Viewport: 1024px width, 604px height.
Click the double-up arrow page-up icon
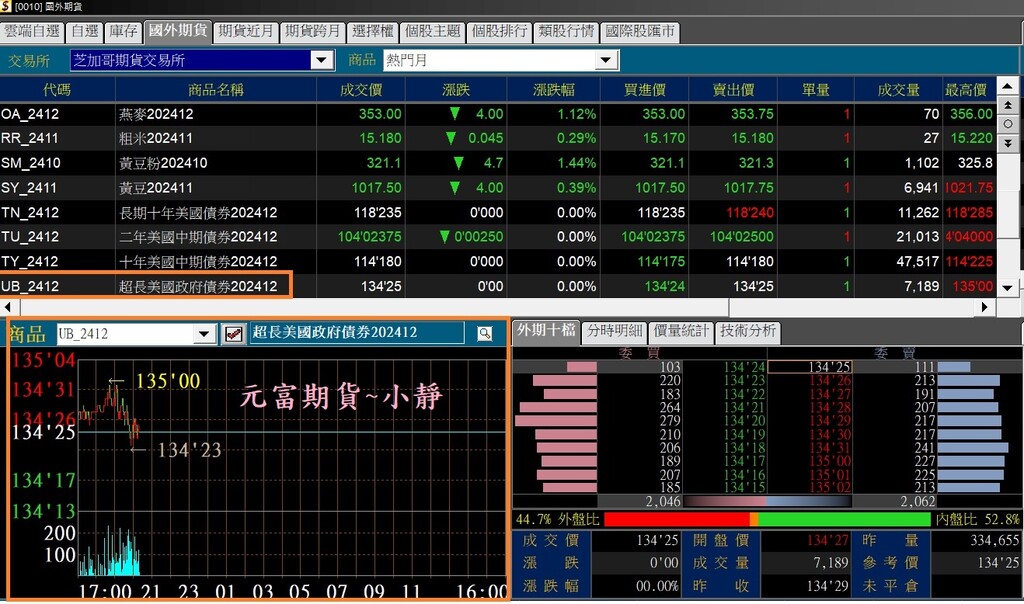1008,105
